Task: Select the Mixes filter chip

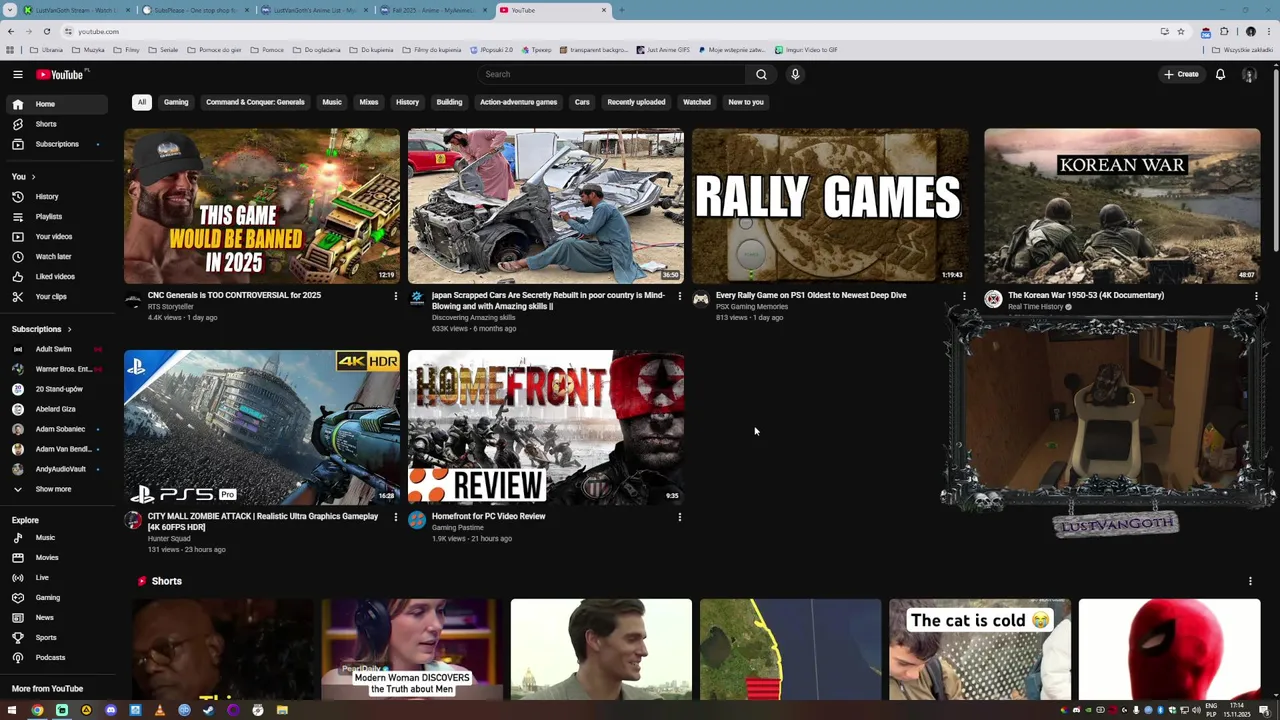Action: point(369,102)
